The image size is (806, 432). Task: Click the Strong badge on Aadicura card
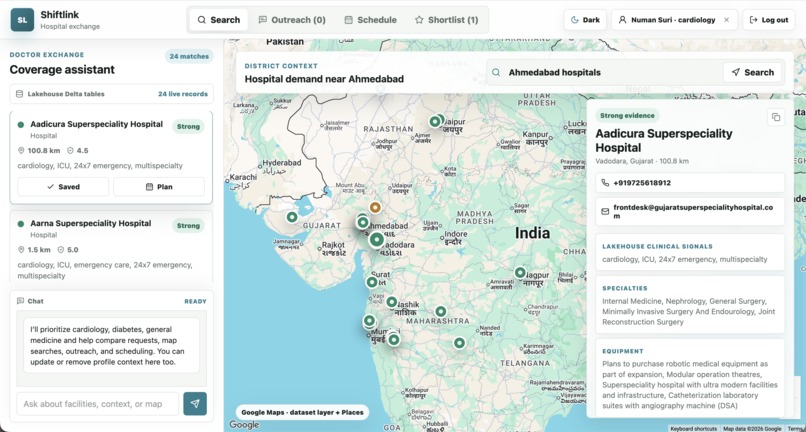188,126
